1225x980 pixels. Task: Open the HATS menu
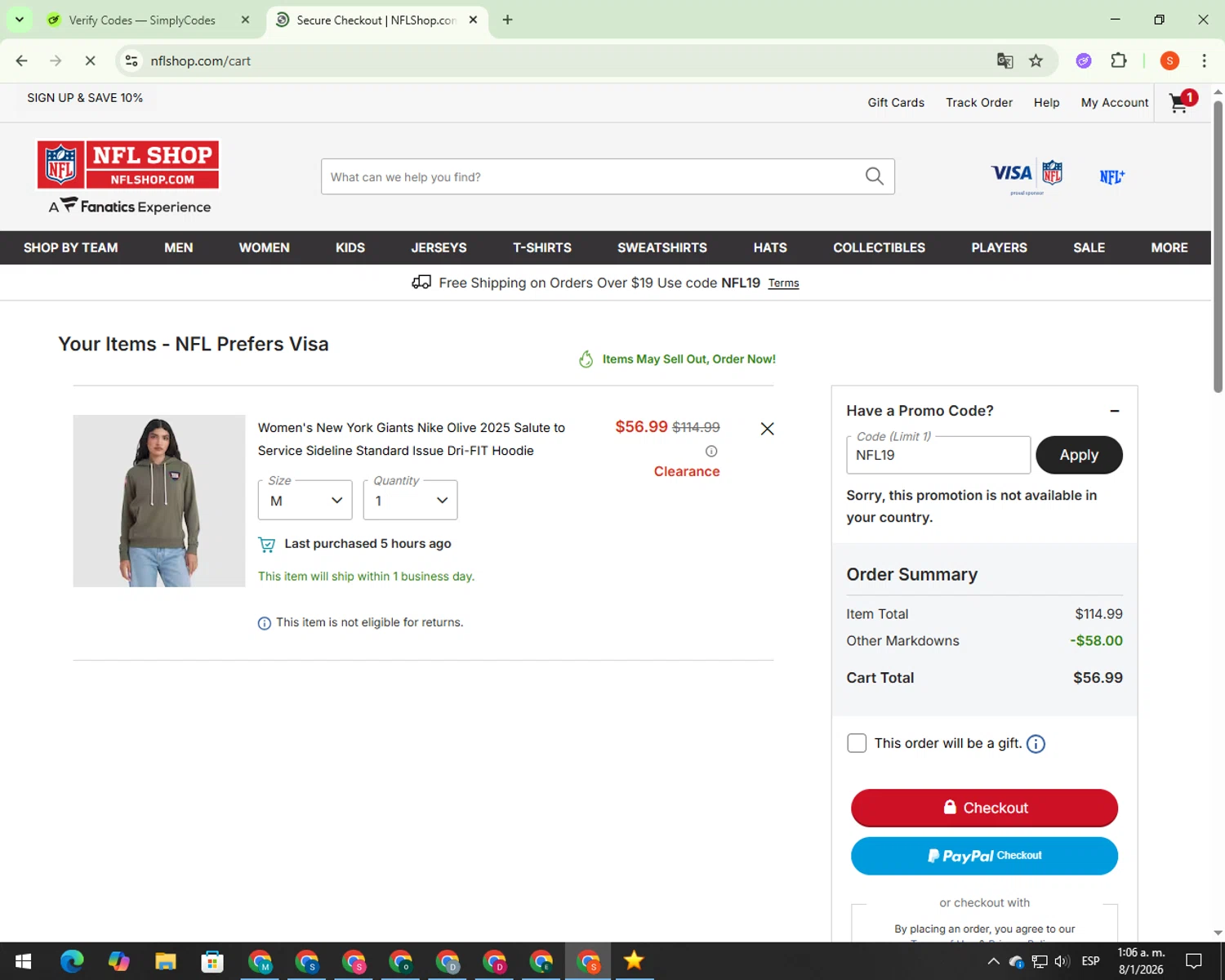tap(770, 247)
